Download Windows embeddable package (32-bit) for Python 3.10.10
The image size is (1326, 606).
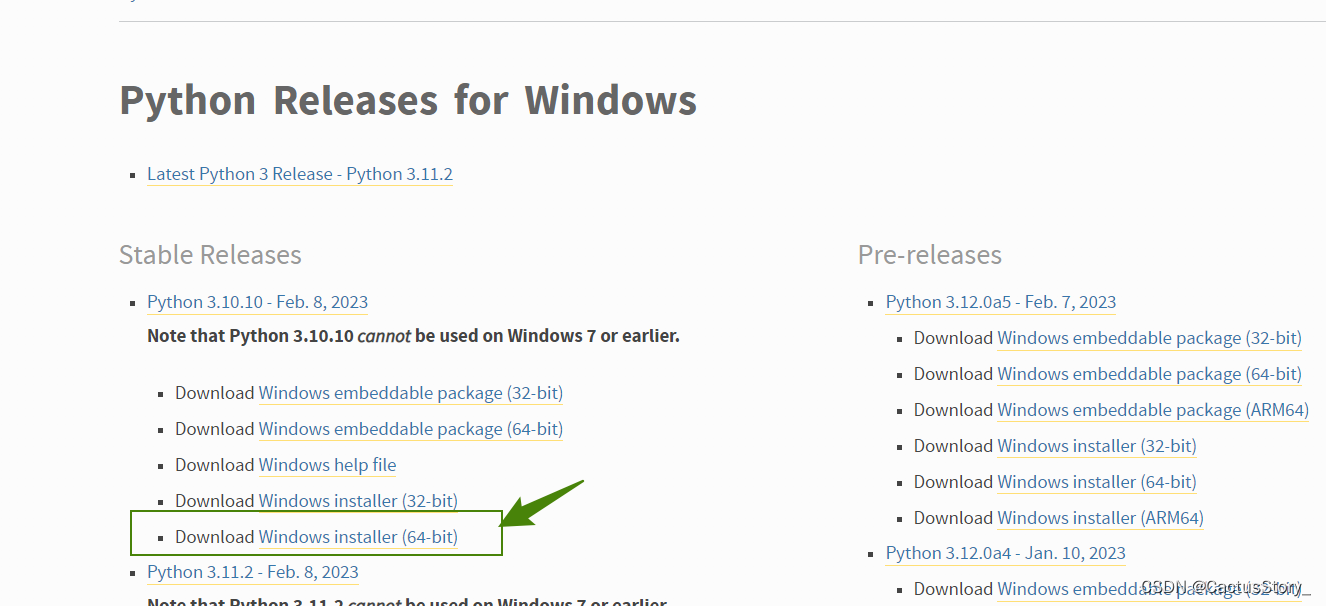[411, 393]
